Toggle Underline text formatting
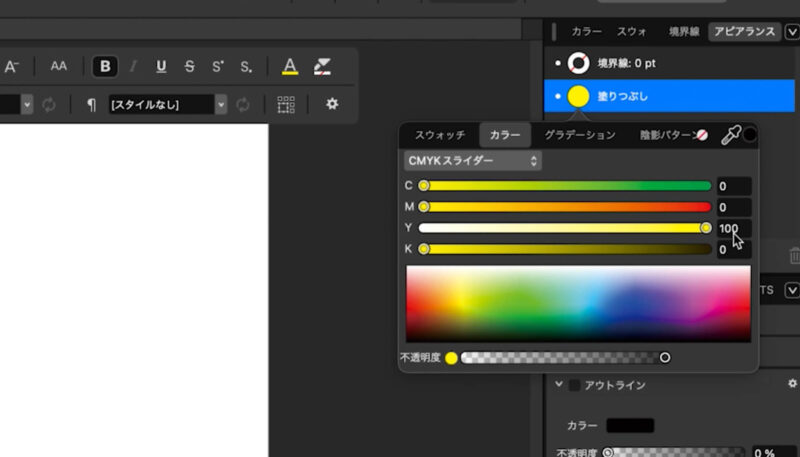Image resolution: width=800 pixels, height=457 pixels. pos(161,66)
